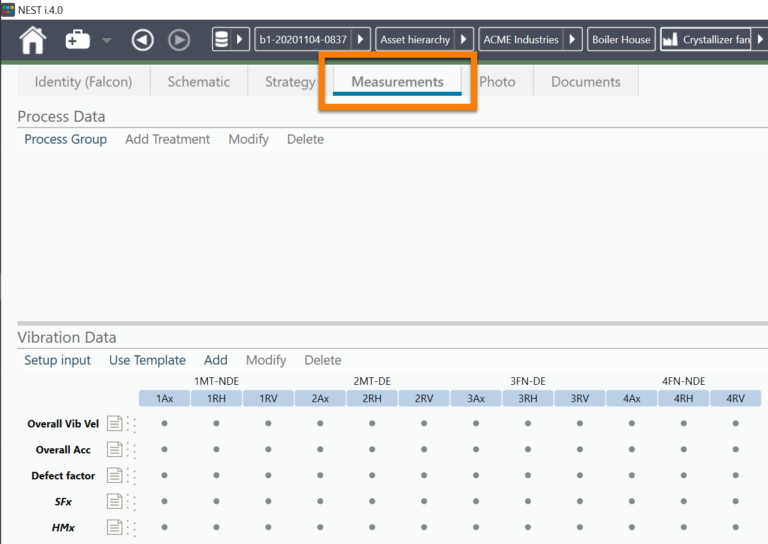This screenshot has width=768, height=544.
Task: Click the database icon in breadcrumb
Action: tap(223, 40)
